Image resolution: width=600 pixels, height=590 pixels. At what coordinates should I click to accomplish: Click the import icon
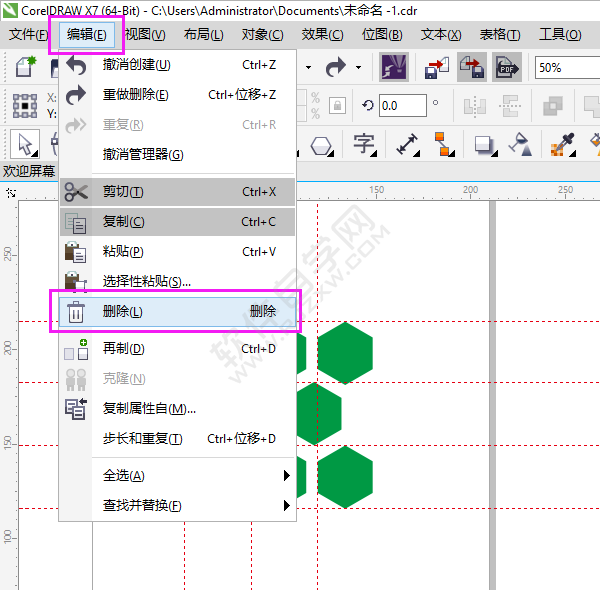tap(437, 67)
